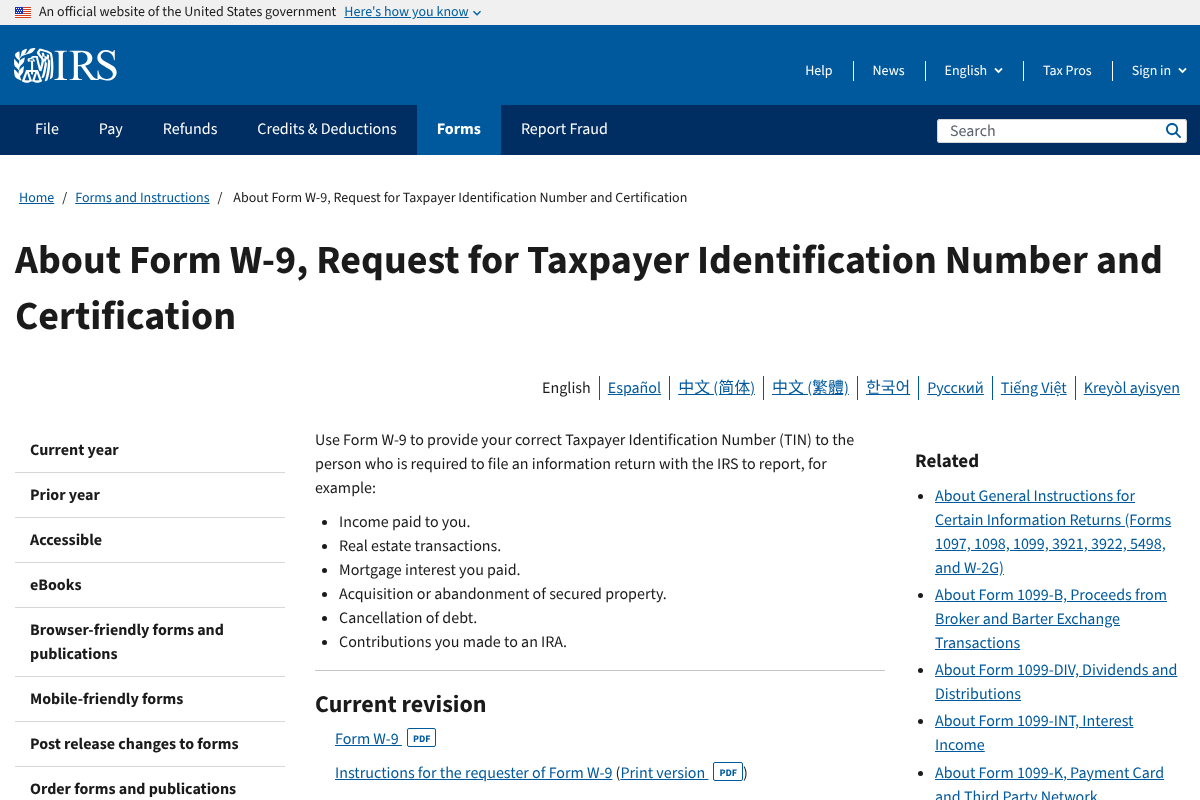Image resolution: width=1200 pixels, height=800 pixels.
Task: Open Browser-friendly forms and publications
Action: pyautogui.click(x=150, y=642)
